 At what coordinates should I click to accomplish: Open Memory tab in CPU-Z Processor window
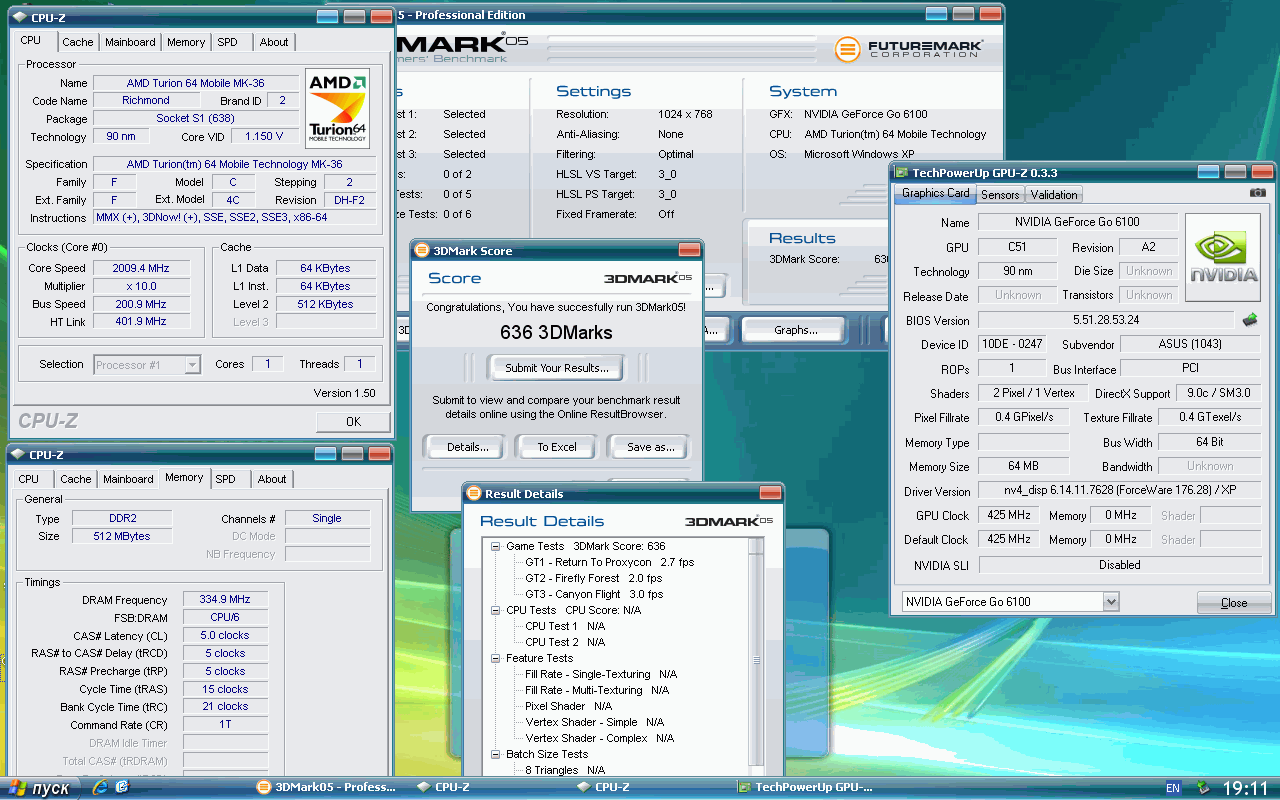[186, 42]
